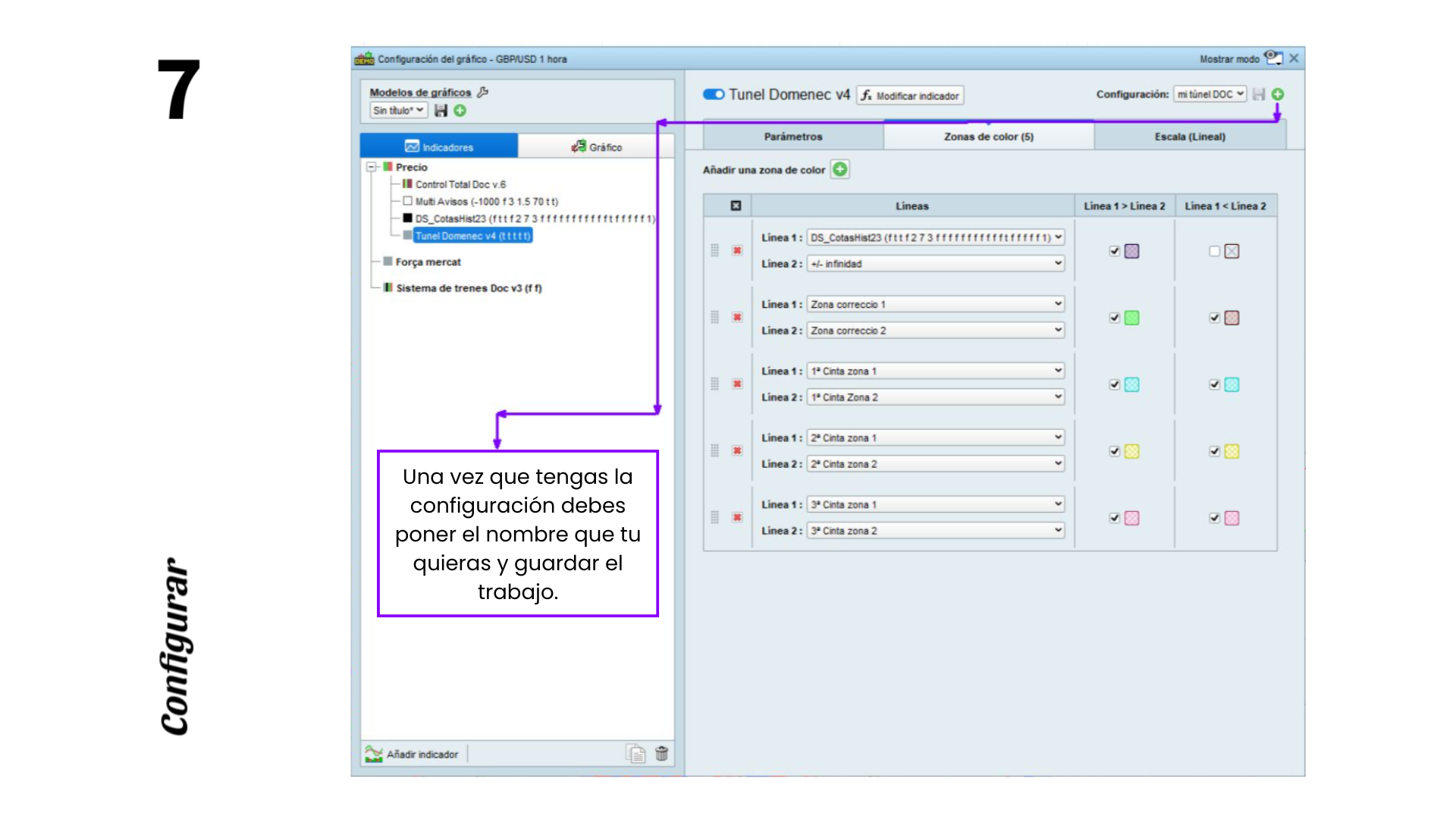Click the wrench icon beside Modelos de gráficos

click(483, 92)
